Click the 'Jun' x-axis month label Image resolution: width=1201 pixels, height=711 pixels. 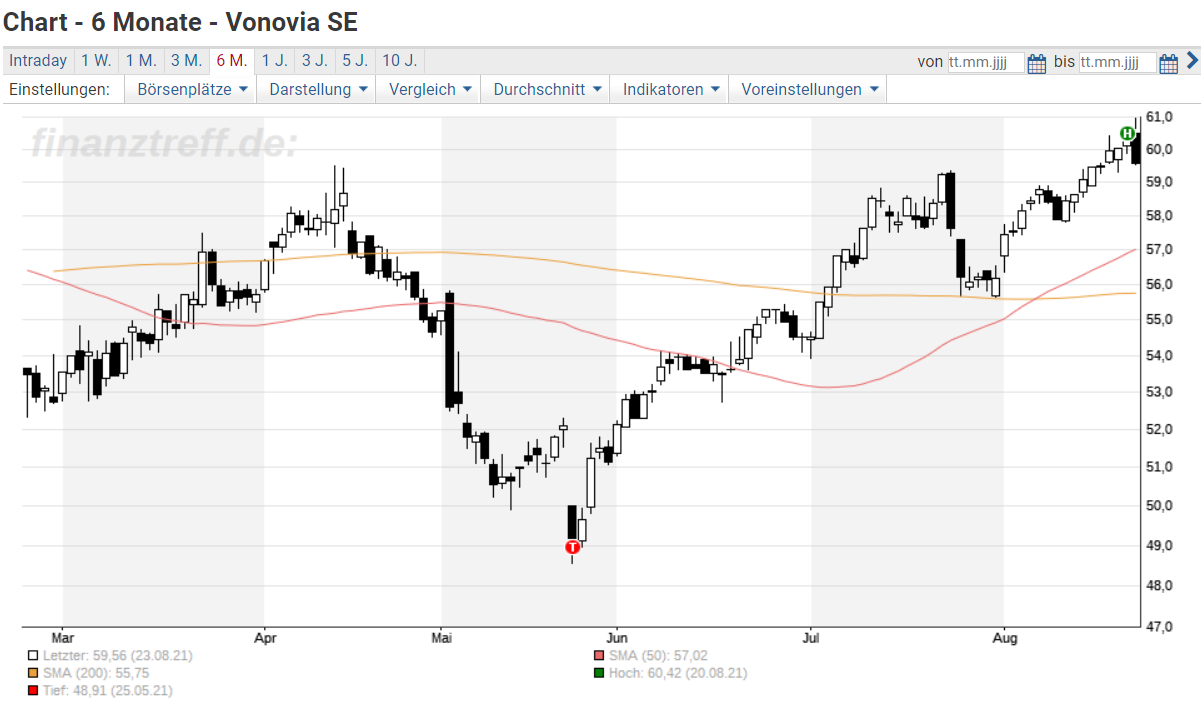[x=617, y=637]
